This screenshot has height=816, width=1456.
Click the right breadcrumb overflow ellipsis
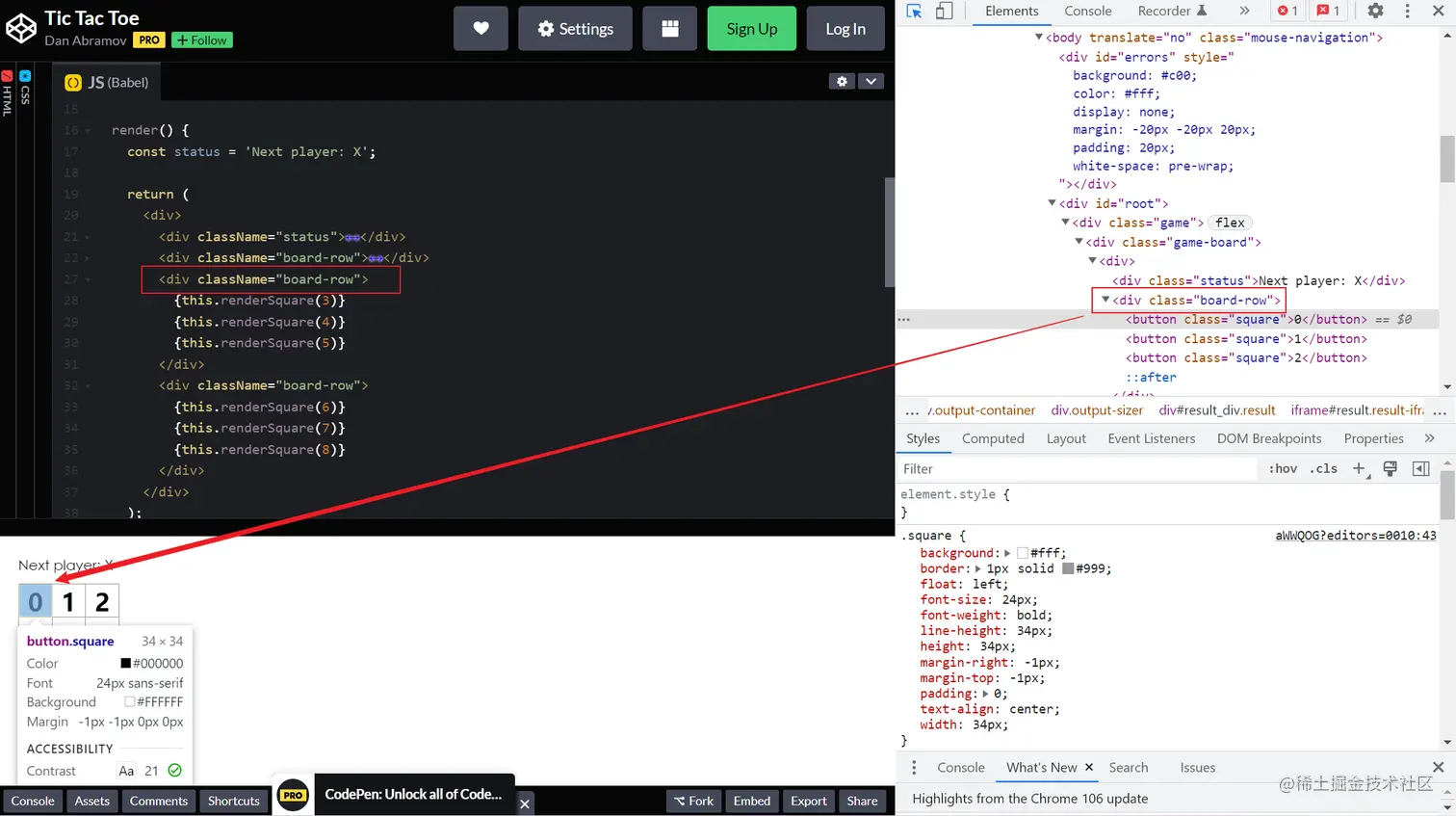coord(1440,410)
